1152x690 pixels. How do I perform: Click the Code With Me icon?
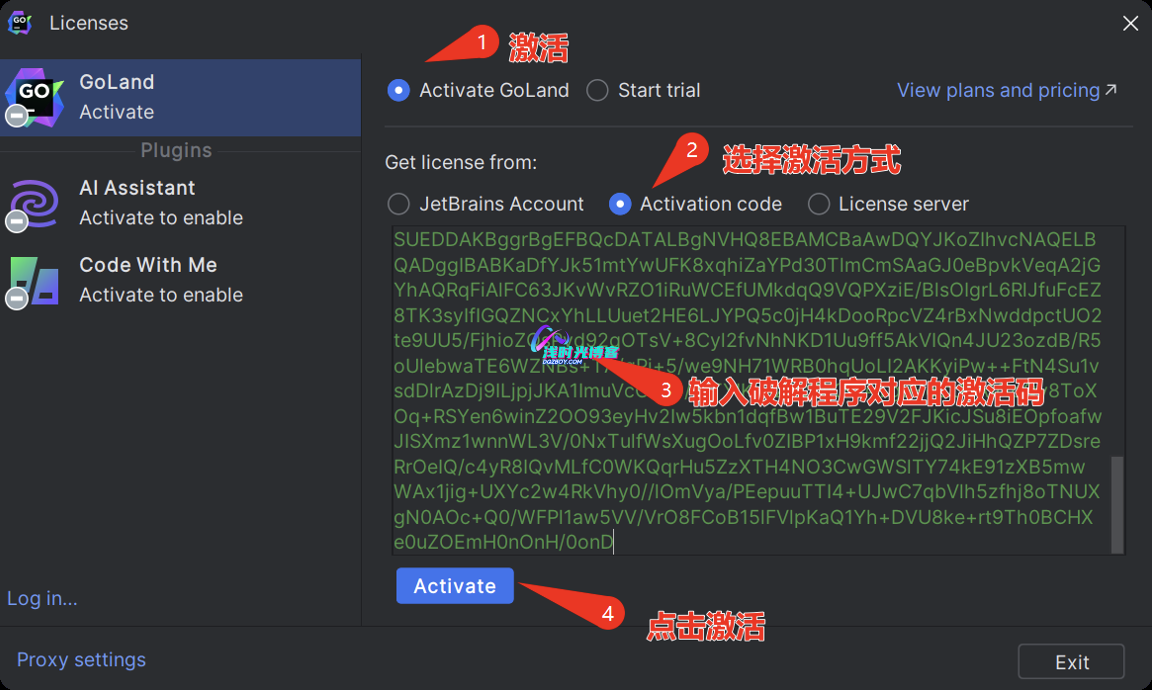coord(35,280)
